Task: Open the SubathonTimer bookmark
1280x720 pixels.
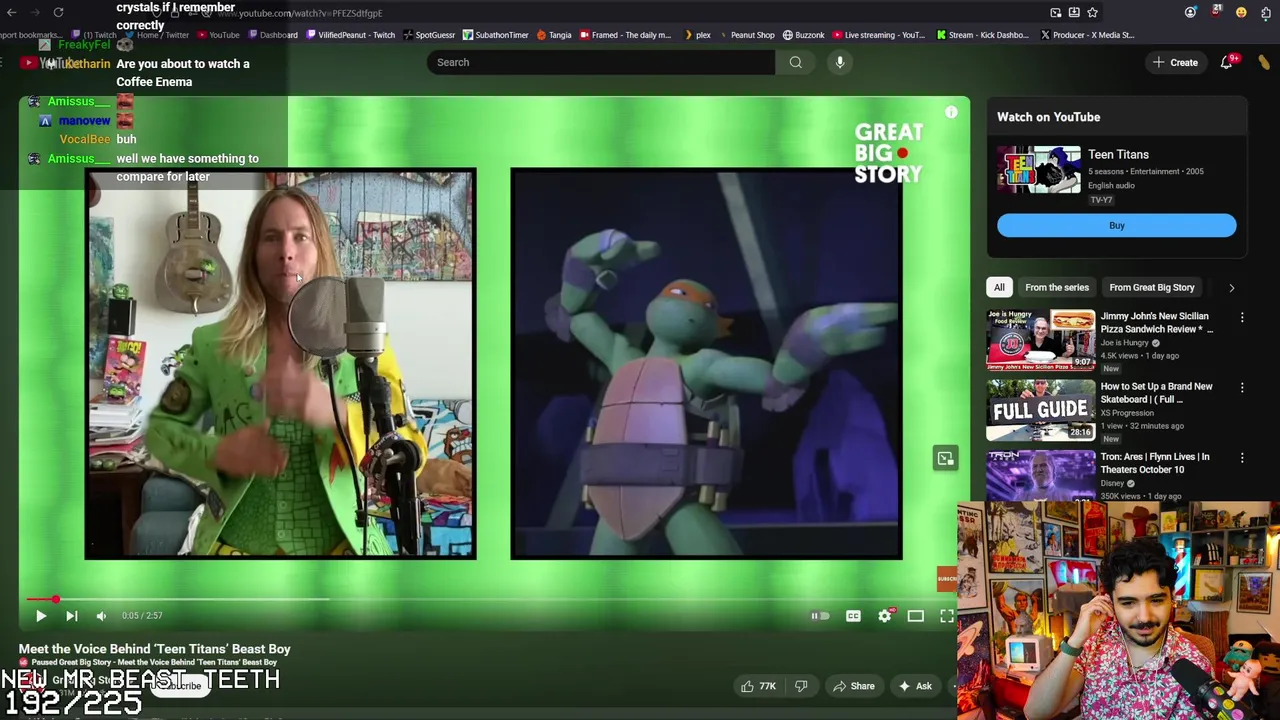Action: (495, 35)
